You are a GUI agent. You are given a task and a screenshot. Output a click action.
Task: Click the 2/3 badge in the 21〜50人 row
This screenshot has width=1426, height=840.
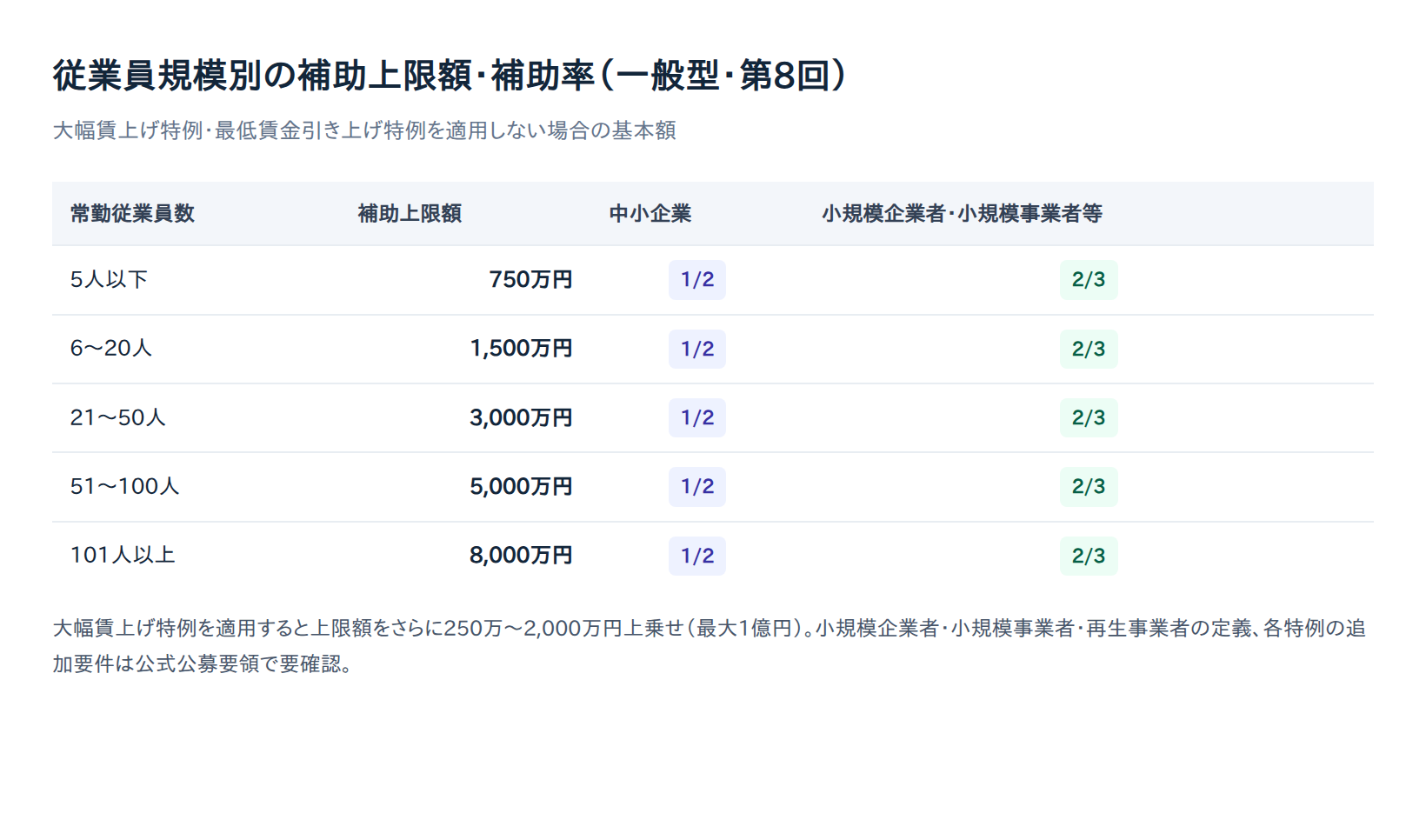1089,417
